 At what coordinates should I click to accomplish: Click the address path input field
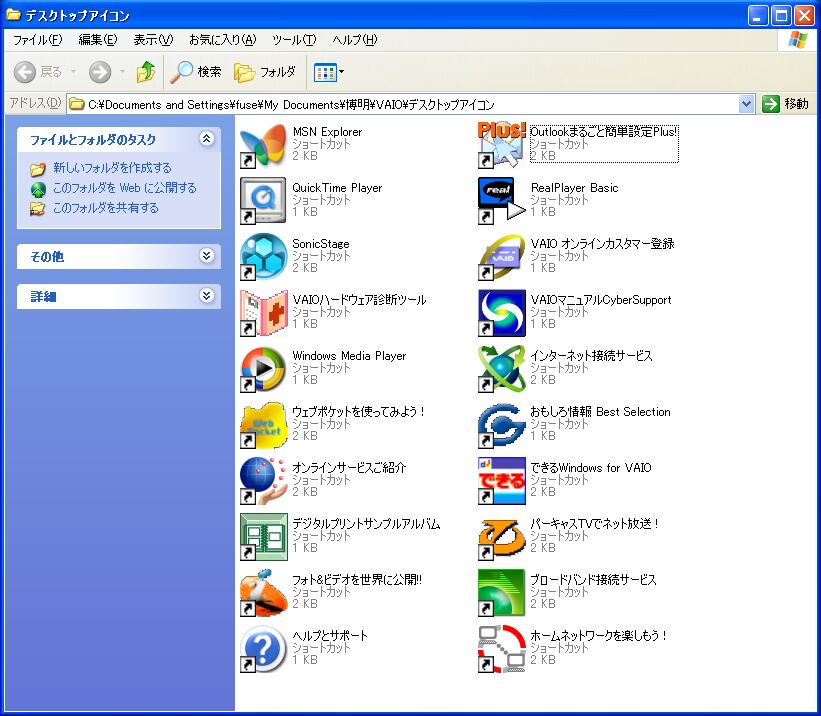(403, 104)
